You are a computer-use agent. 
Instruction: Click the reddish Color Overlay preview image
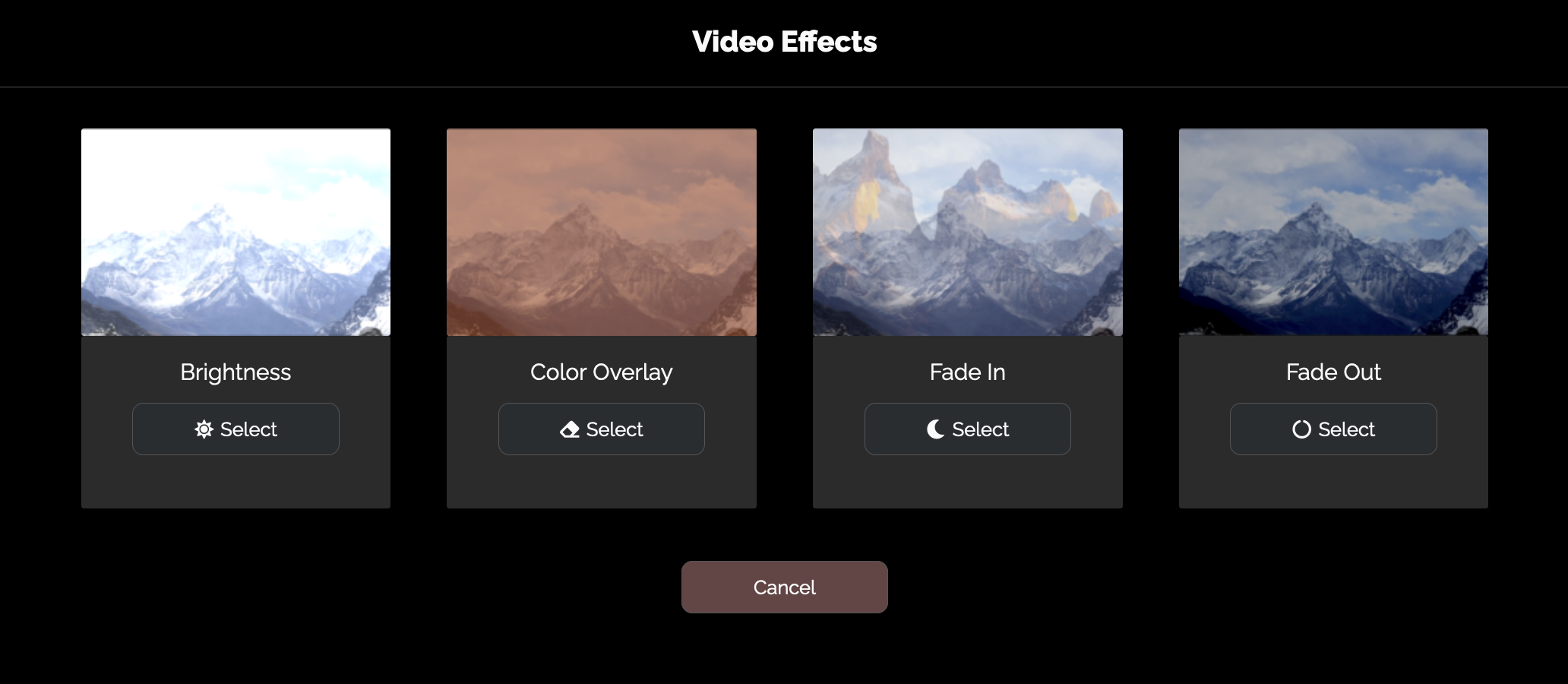602,232
